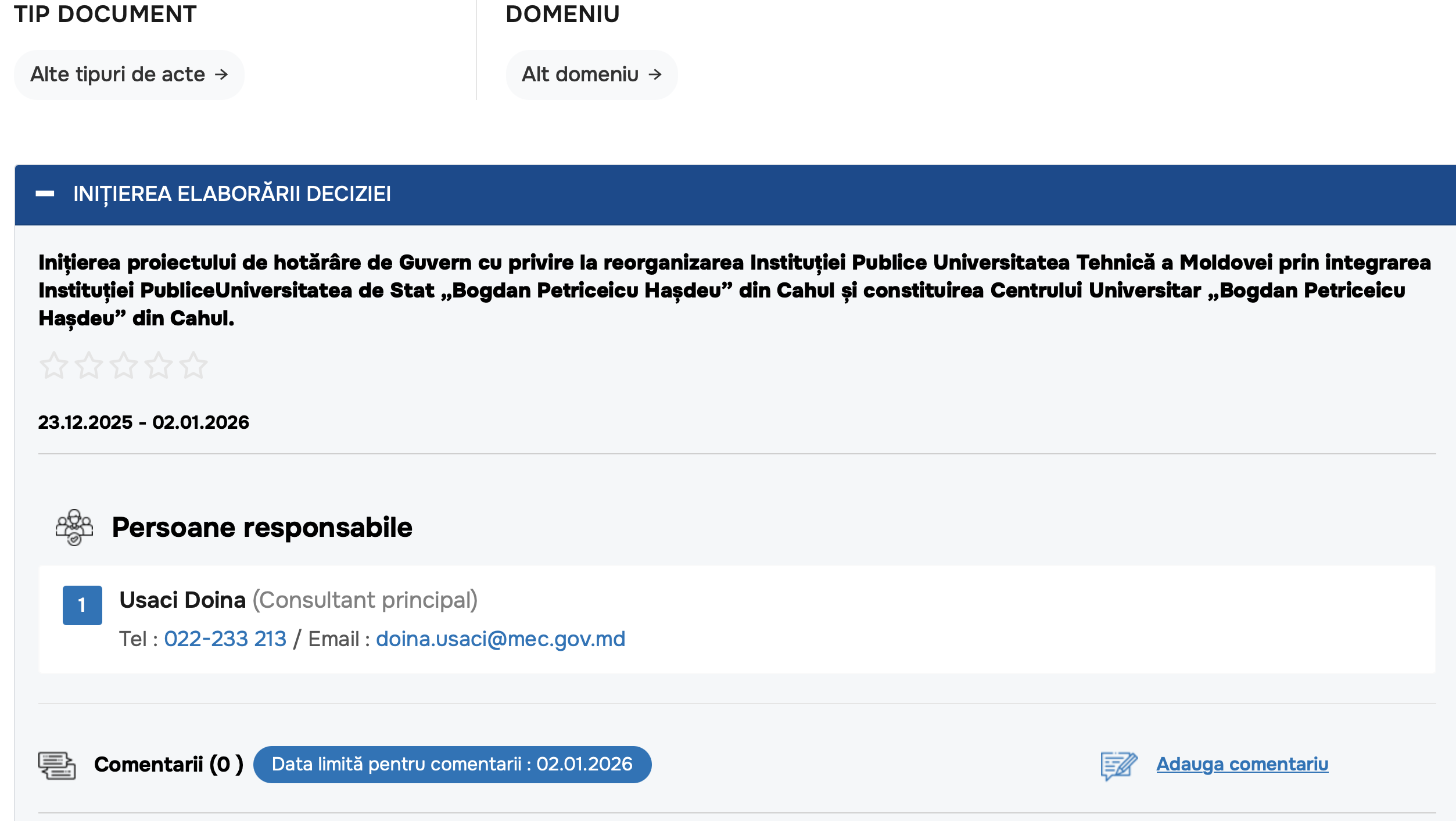The image size is (1456, 821).
Task: Rate the project two stars
Action: point(89,365)
